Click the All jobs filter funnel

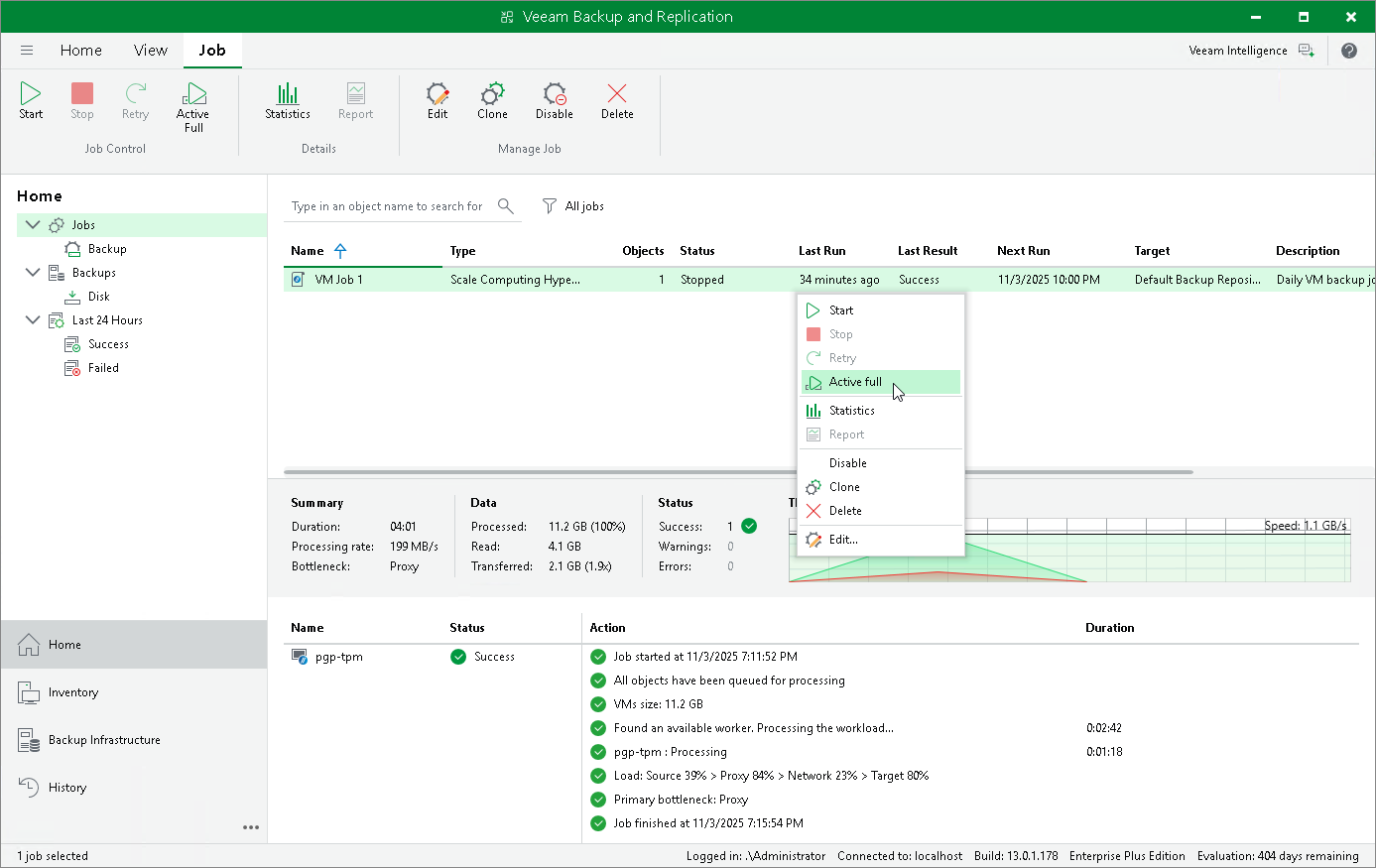pyautogui.click(x=550, y=206)
